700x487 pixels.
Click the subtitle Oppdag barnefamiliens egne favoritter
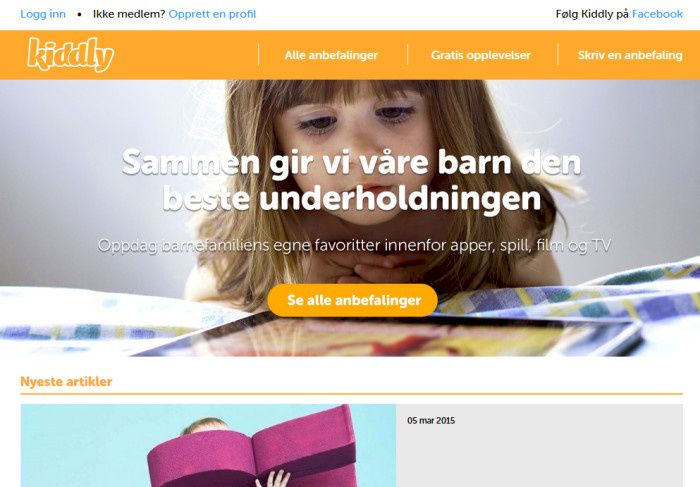pyautogui.click(x=354, y=245)
